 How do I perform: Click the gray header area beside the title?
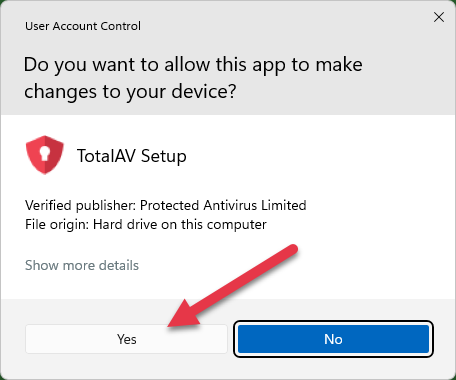pyautogui.click(x=283, y=26)
